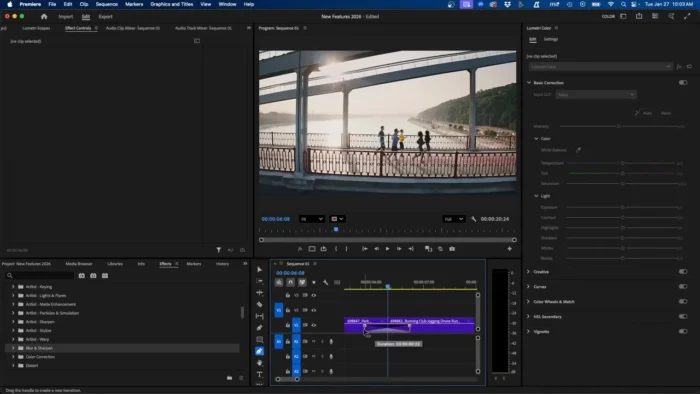Expand the Color Correction folder
The image size is (700, 394).
point(13,357)
